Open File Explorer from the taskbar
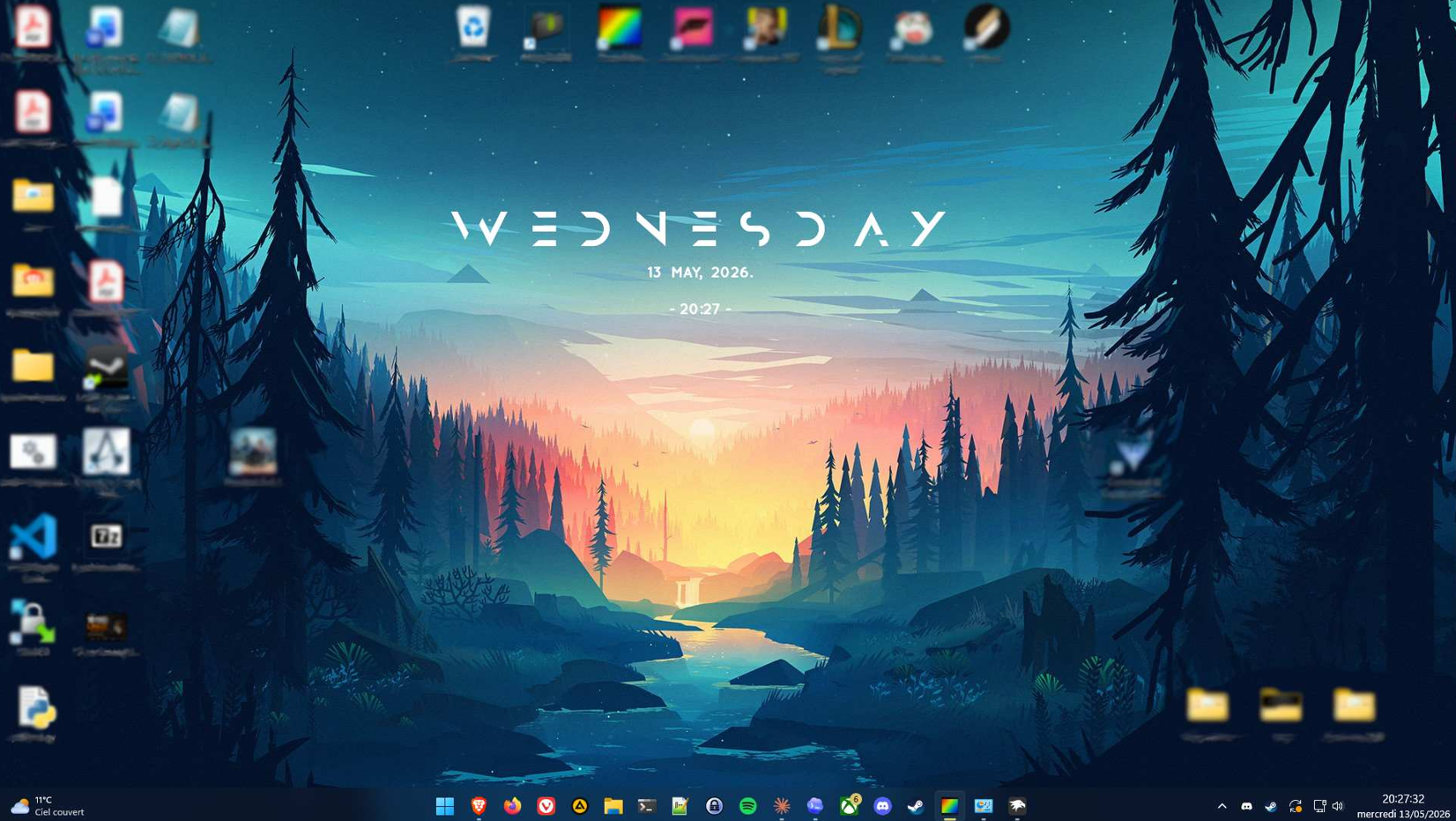 pos(613,806)
